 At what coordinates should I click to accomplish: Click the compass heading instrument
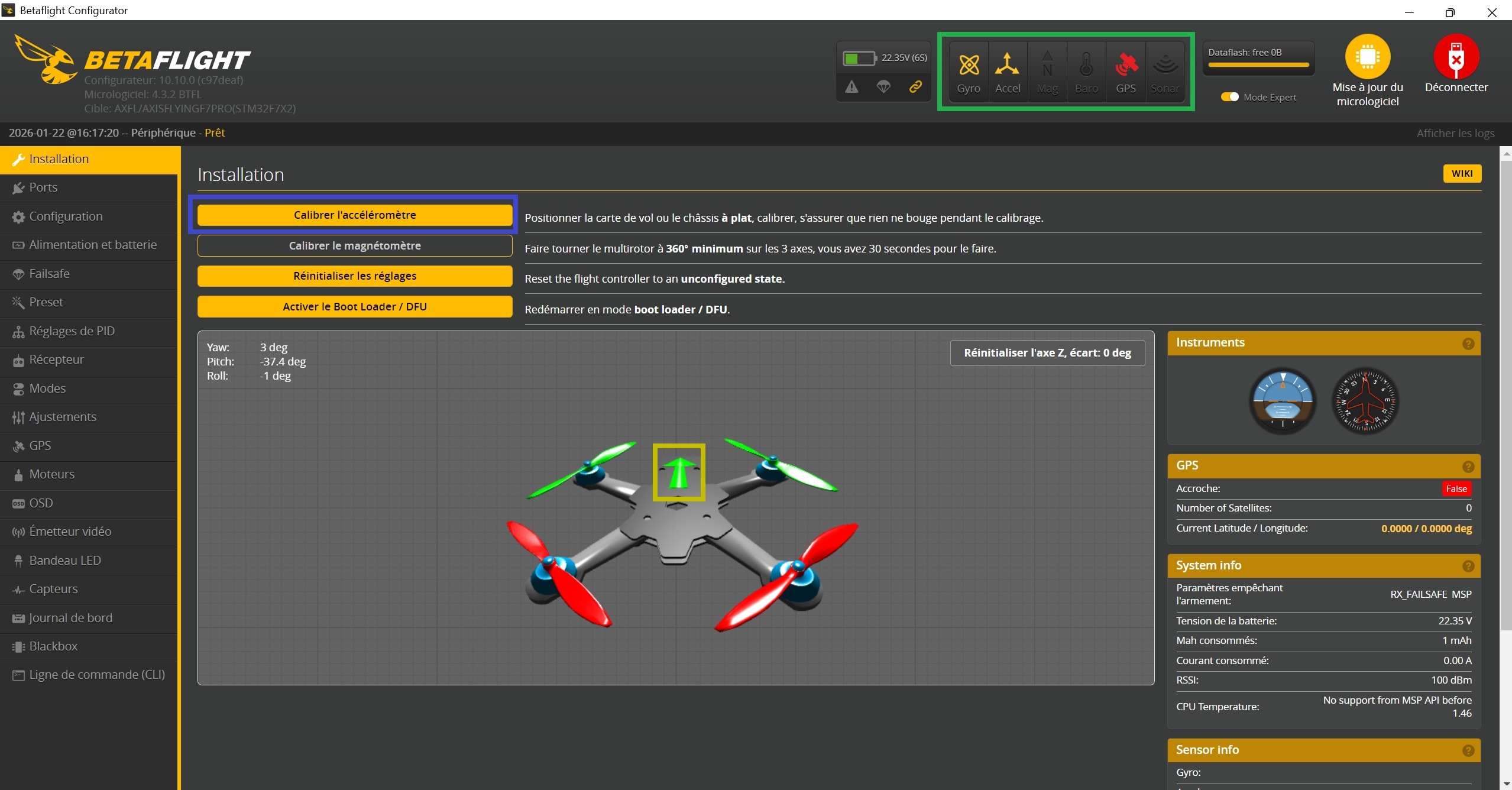pos(1365,402)
